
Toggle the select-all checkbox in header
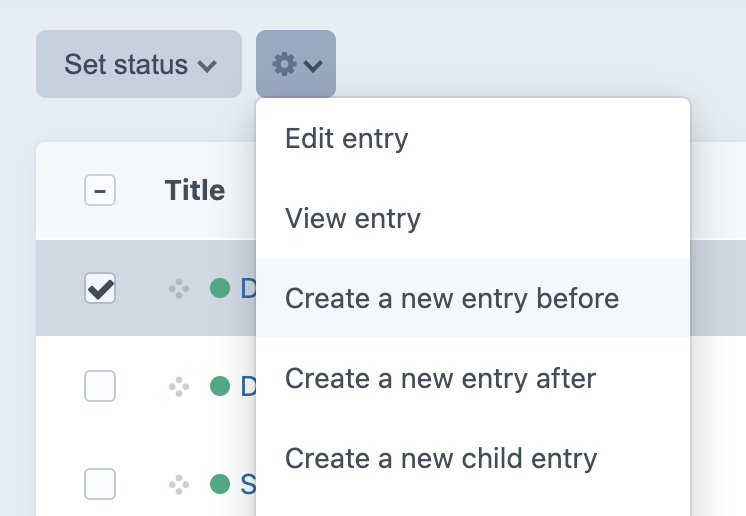[x=100, y=190]
